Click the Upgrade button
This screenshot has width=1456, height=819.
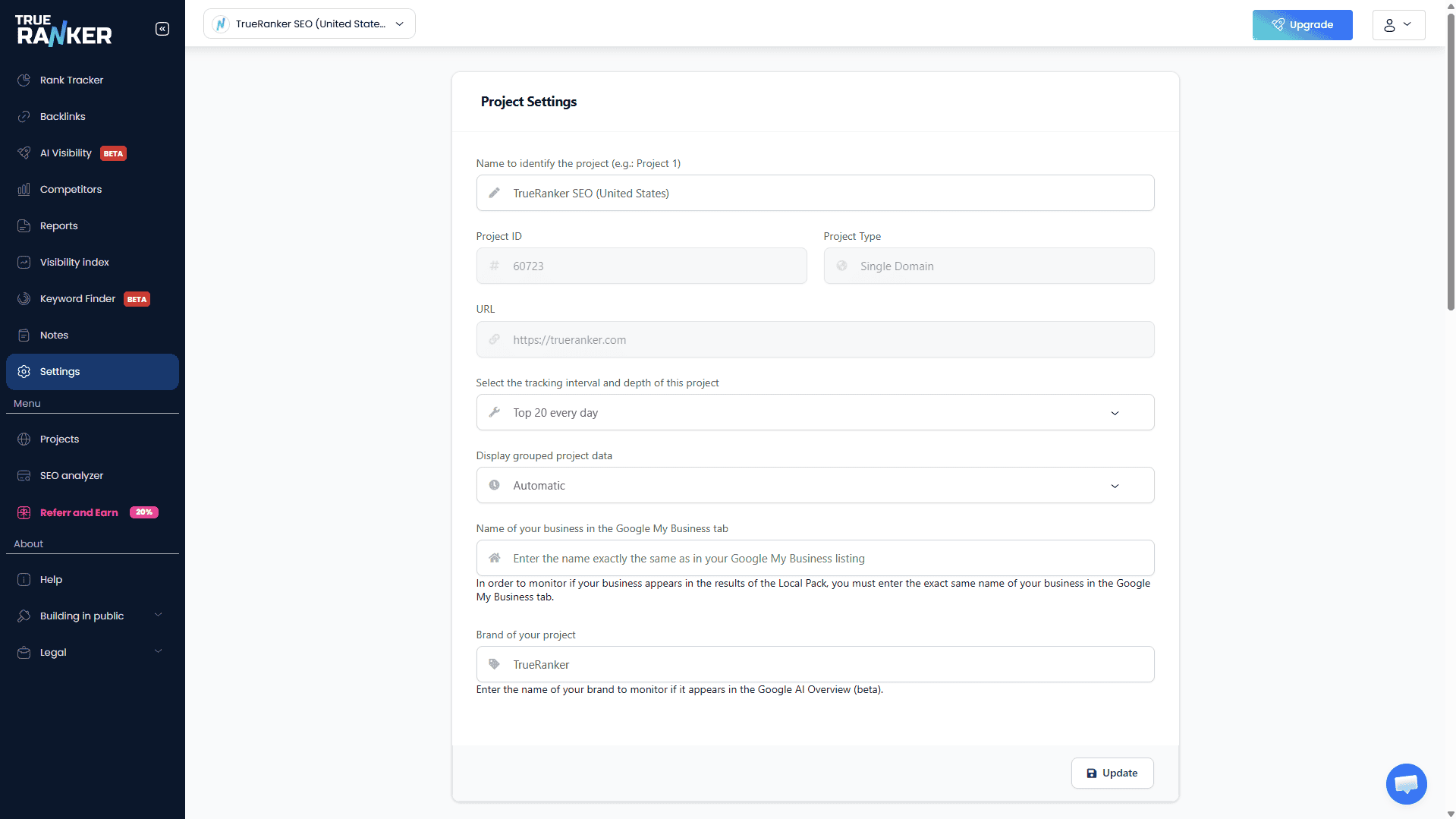click(x=1302, y=25)
